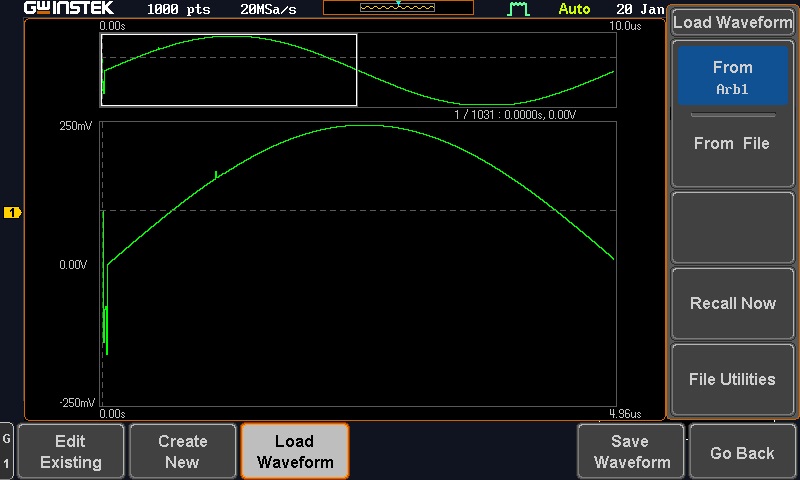Screen dimensions: 800x480
Task: Open File Utilities
Action: [732, 380]
